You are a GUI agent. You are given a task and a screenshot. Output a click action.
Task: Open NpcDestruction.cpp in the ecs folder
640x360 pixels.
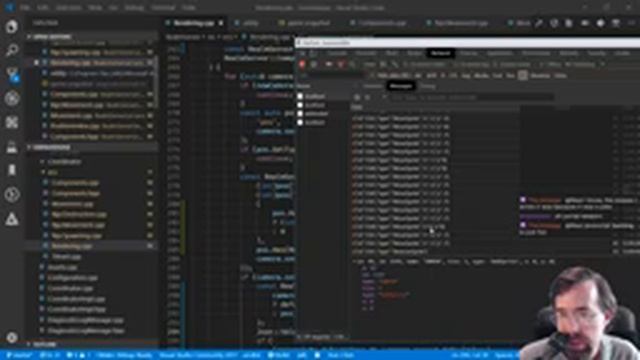click(79, 214)
